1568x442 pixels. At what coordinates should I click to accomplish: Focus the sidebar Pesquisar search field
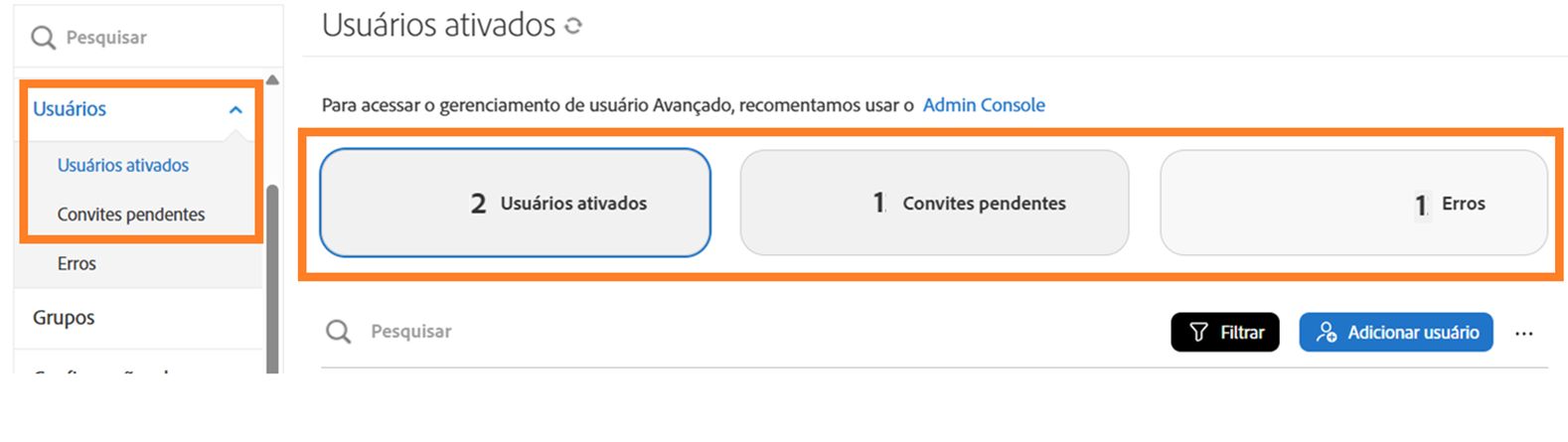pyautogui.click(x=149, y=38)
